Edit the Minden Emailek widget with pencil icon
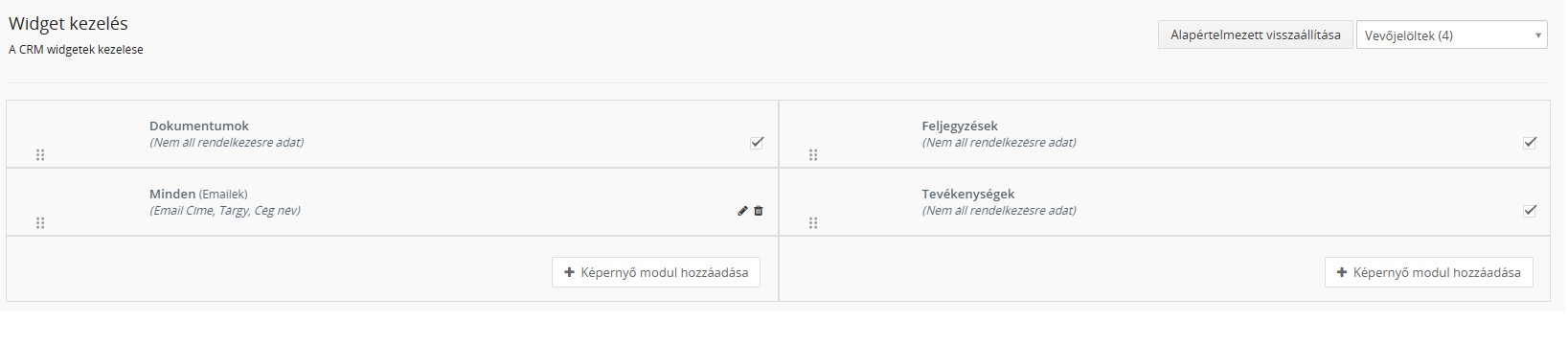The width and height of the screenshot is (1568, 345). click(x=742, y=211)
